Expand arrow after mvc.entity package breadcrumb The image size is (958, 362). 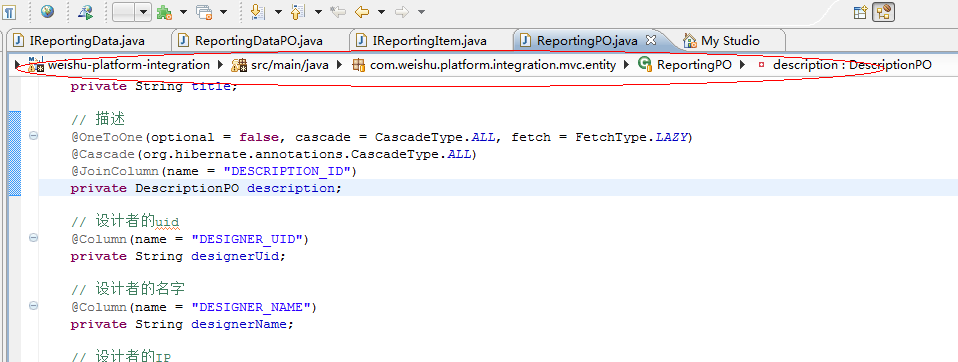click(626, 65)
